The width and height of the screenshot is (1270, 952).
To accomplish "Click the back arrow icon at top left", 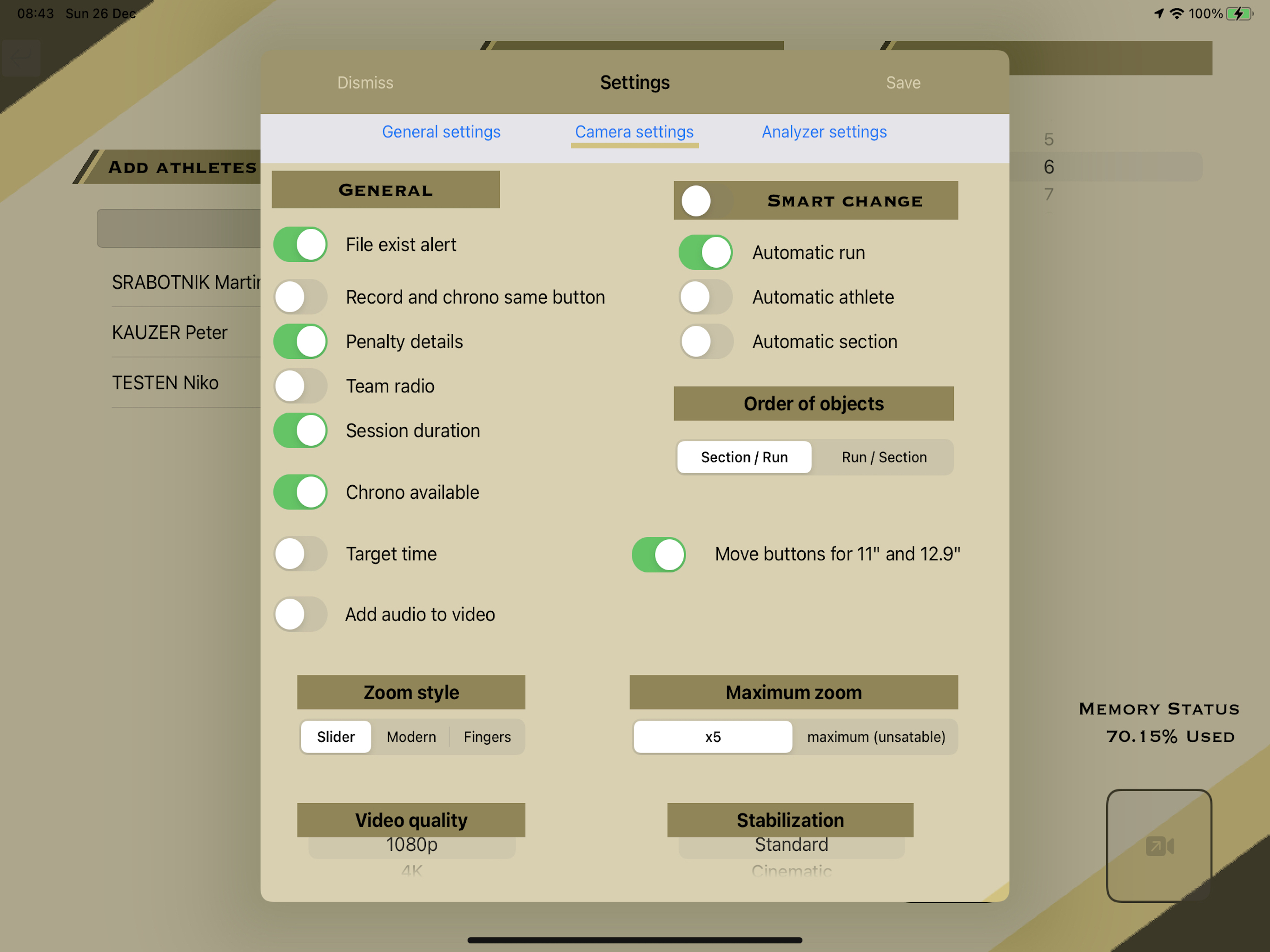I will click(x=21, y=58).
